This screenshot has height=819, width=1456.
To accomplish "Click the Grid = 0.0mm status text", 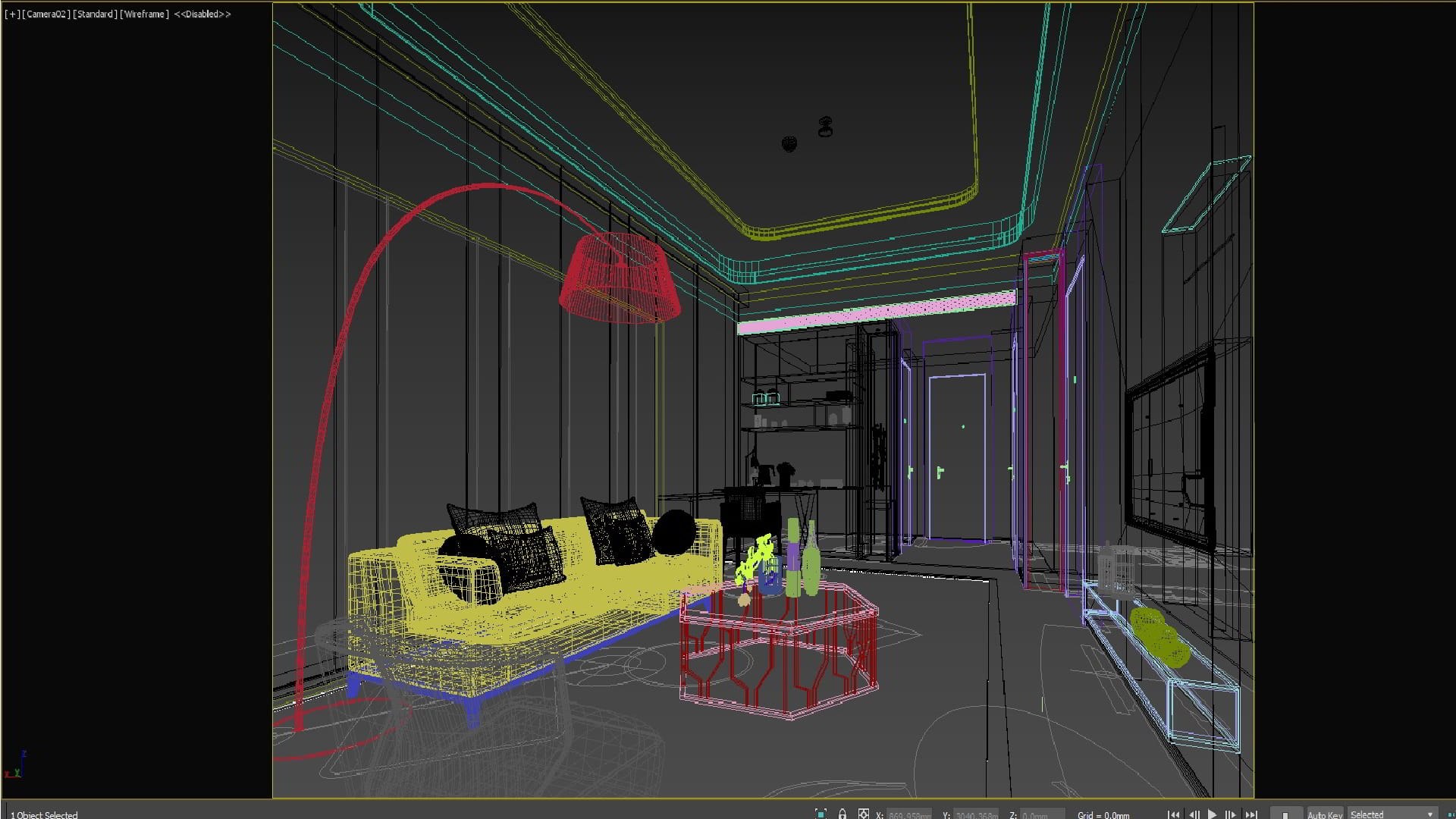I will tap(1103, 814).
